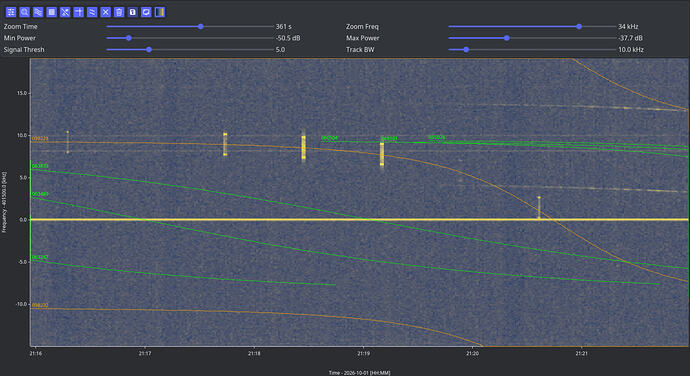The height and width of the screenshot is (376, 690).
Task: Toggle the padlock lock icon
Action: click(132, 12)
